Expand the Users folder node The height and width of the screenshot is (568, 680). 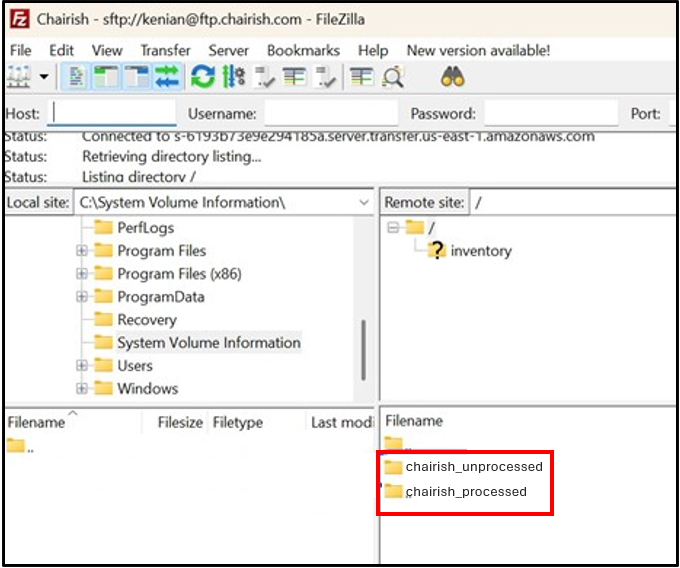pyautogui.click(x=82, y=366)
